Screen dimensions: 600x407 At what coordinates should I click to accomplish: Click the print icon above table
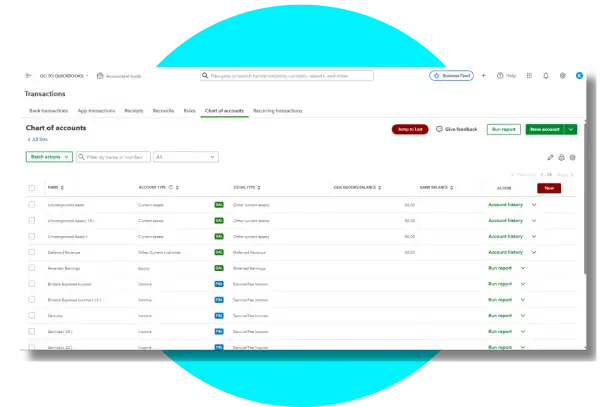561,157
